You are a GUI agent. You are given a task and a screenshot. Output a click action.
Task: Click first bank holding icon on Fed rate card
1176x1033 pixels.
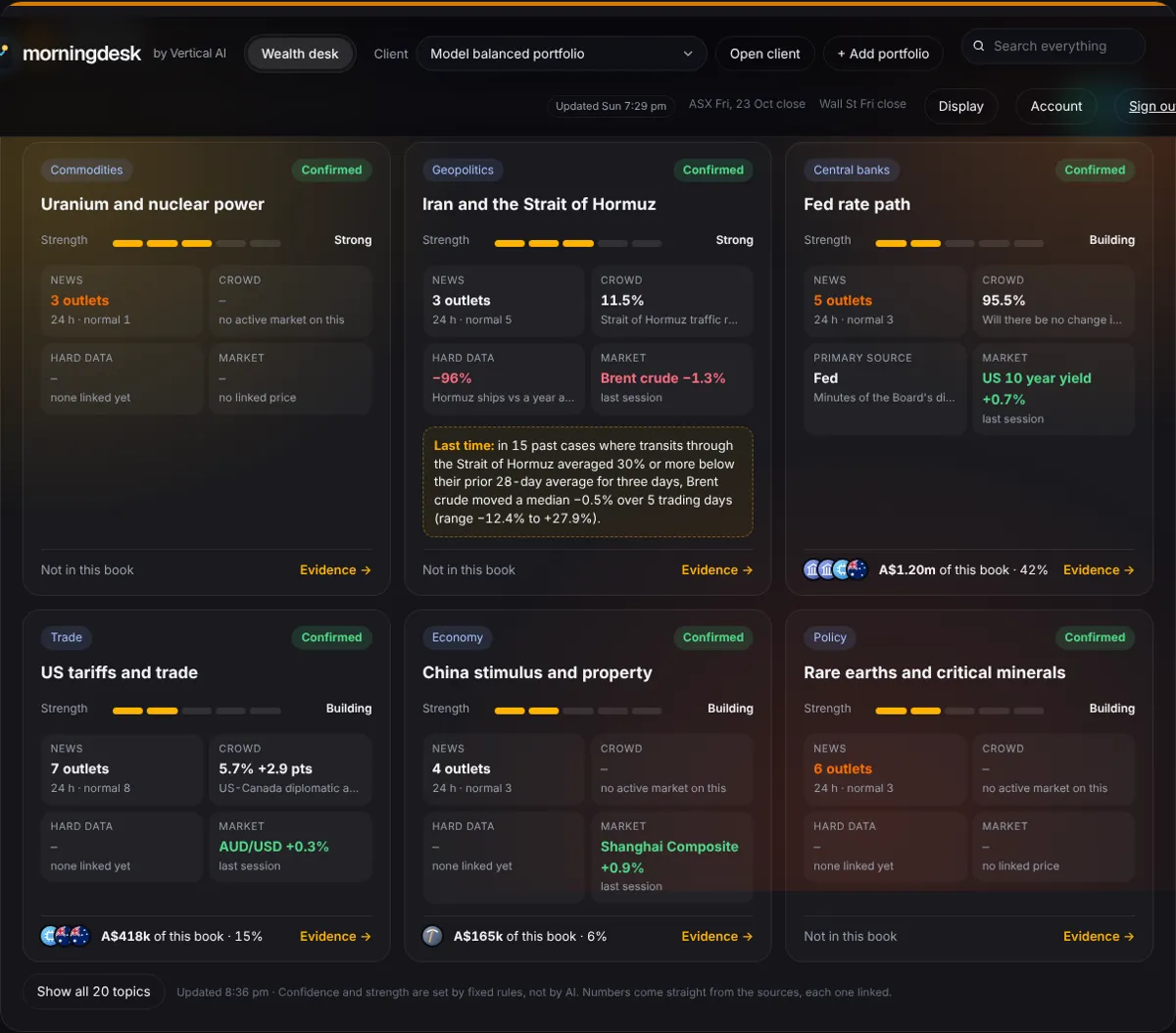[813, 569]
